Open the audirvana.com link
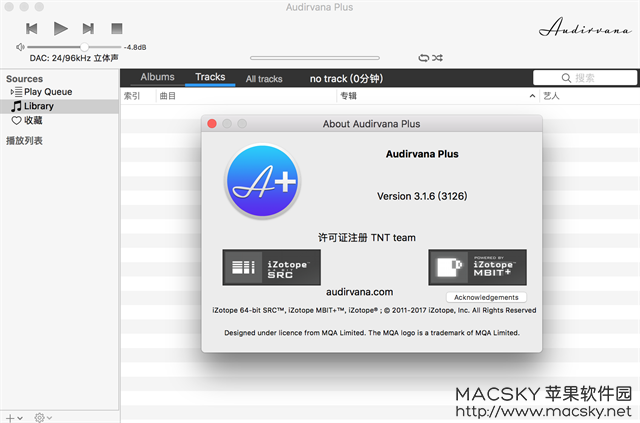Screen dimensions: 640x423 (360, 292)
